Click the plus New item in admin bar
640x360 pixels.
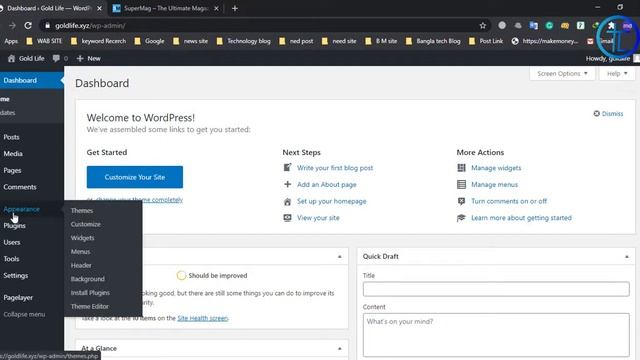pyautogui.click(x=89, y=58)
